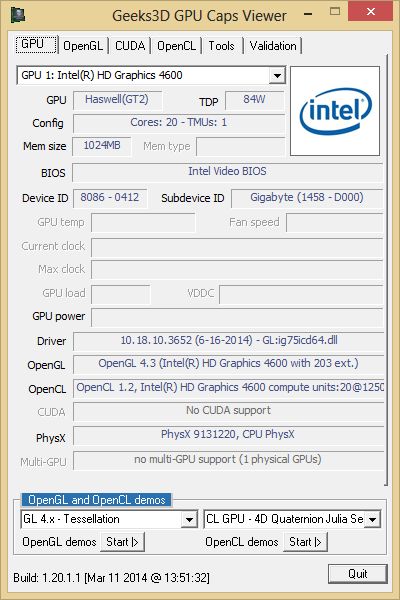Open the CUDA tab
The width and height of the screenshot is (400, 600).
[130, 46]
